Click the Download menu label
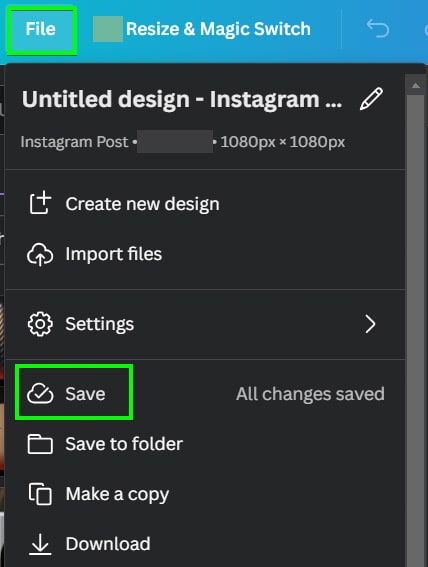The height and width of the screenshot is (567, 428). [108, 544]
